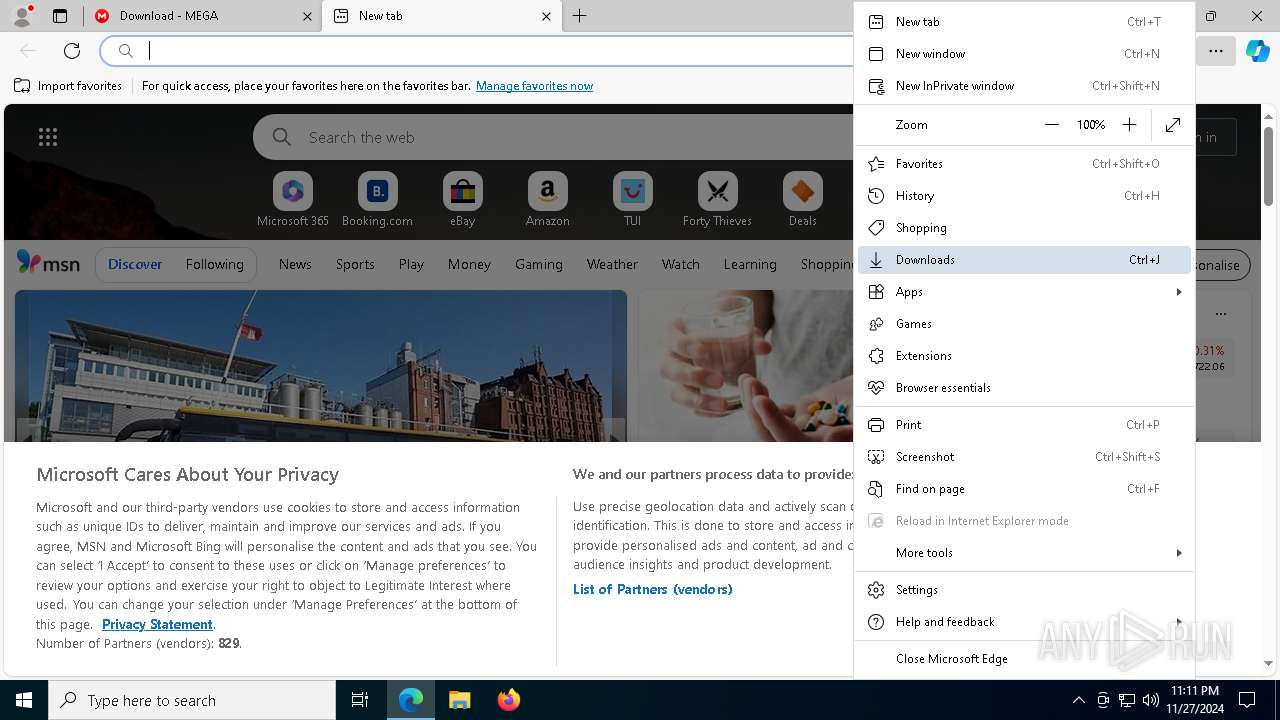Open the News category
Viewport: 1280px width, 720px height.
(295, 264)
